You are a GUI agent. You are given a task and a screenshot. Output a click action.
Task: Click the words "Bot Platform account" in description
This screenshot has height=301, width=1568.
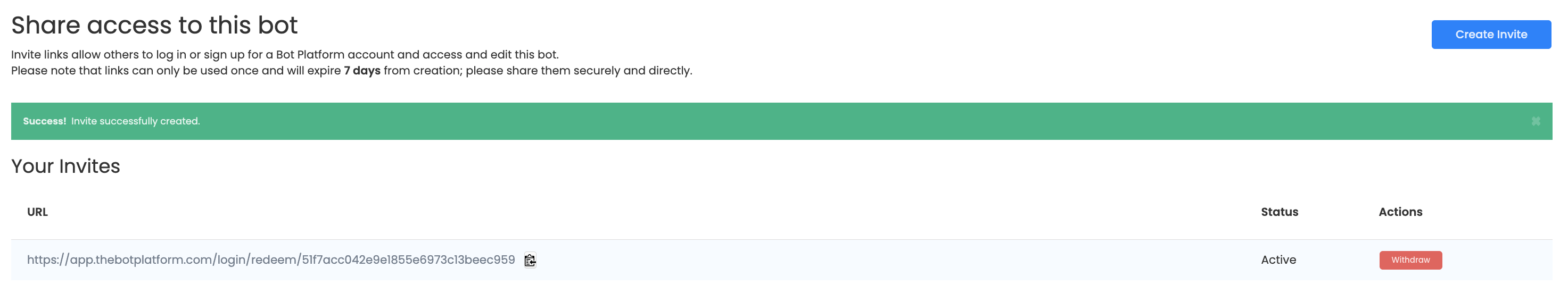335,55
